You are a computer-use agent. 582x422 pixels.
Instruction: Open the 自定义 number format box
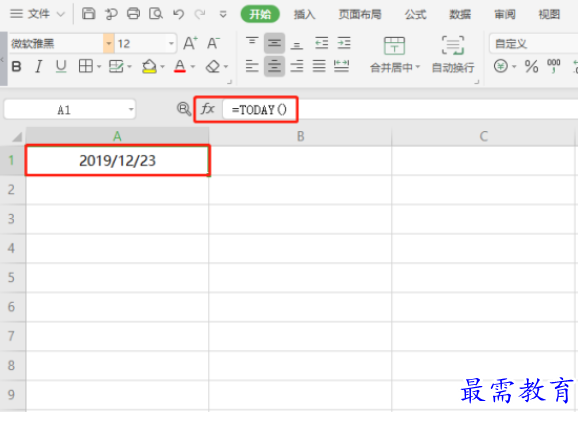tap(534, 44)
